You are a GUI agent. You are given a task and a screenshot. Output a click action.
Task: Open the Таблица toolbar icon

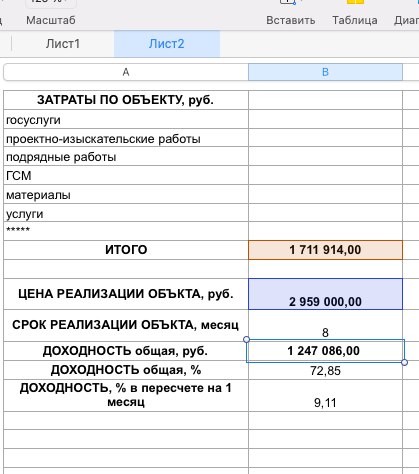[355, 3]
